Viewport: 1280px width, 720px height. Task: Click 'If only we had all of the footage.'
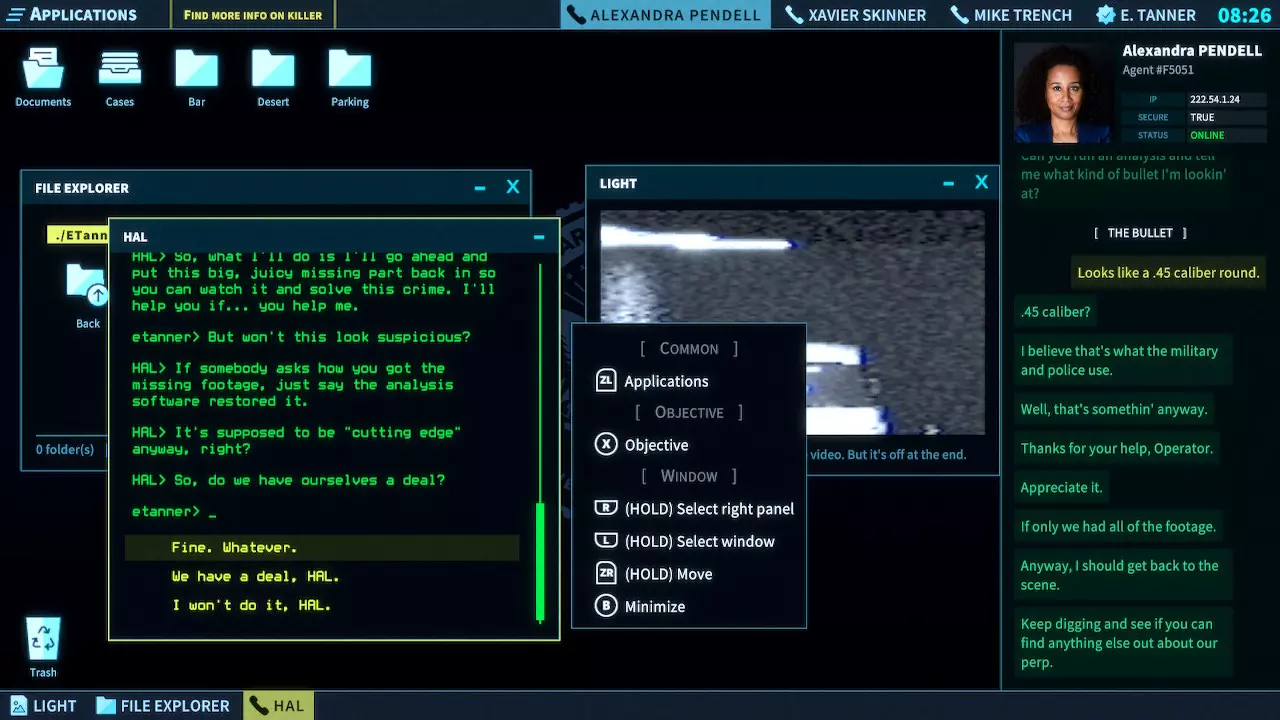tap(1118, 526)
